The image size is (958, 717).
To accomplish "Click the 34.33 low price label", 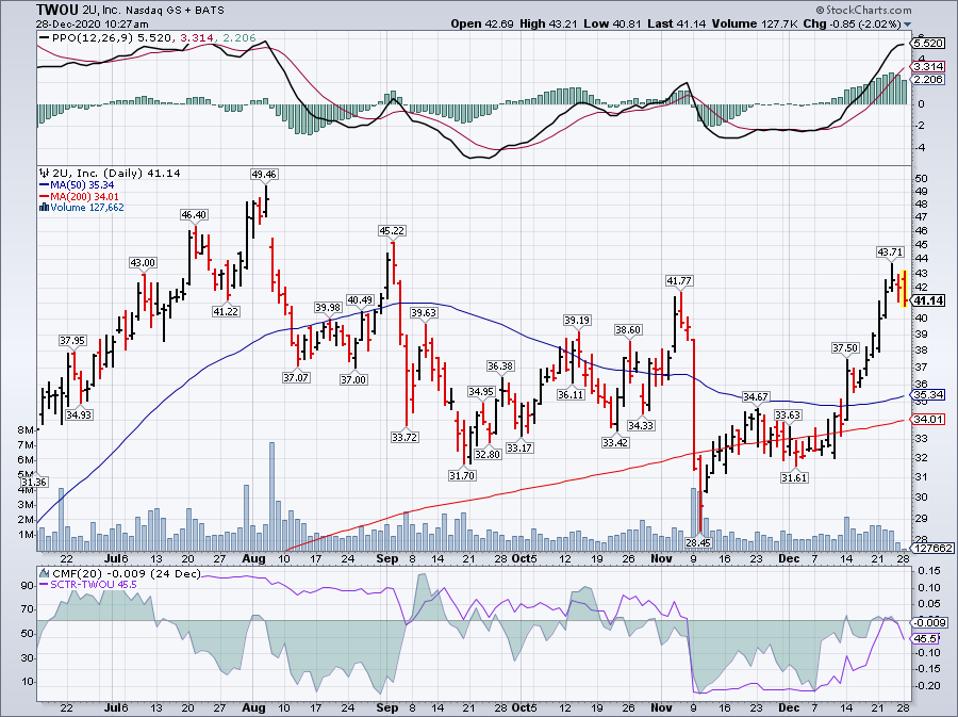I will [x=640, y=425].
